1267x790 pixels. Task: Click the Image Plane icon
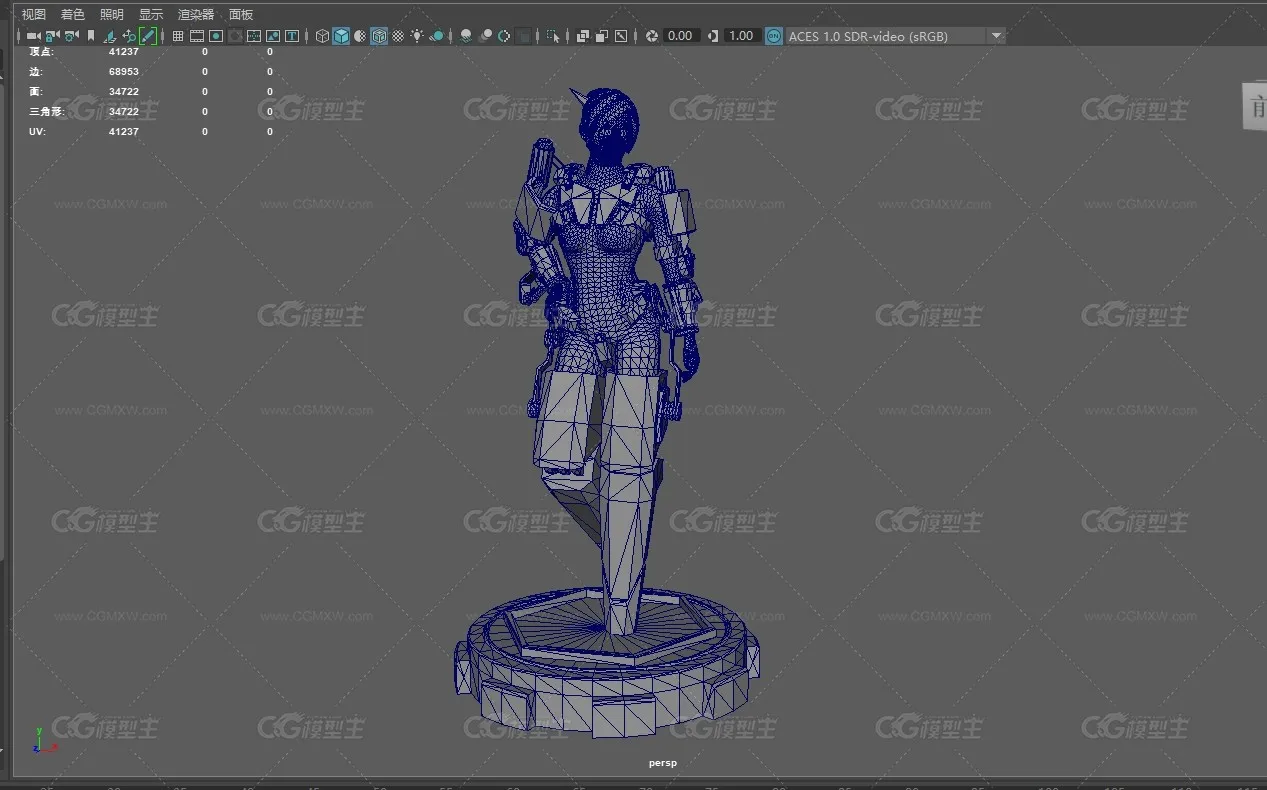click(x=110, y=36)
